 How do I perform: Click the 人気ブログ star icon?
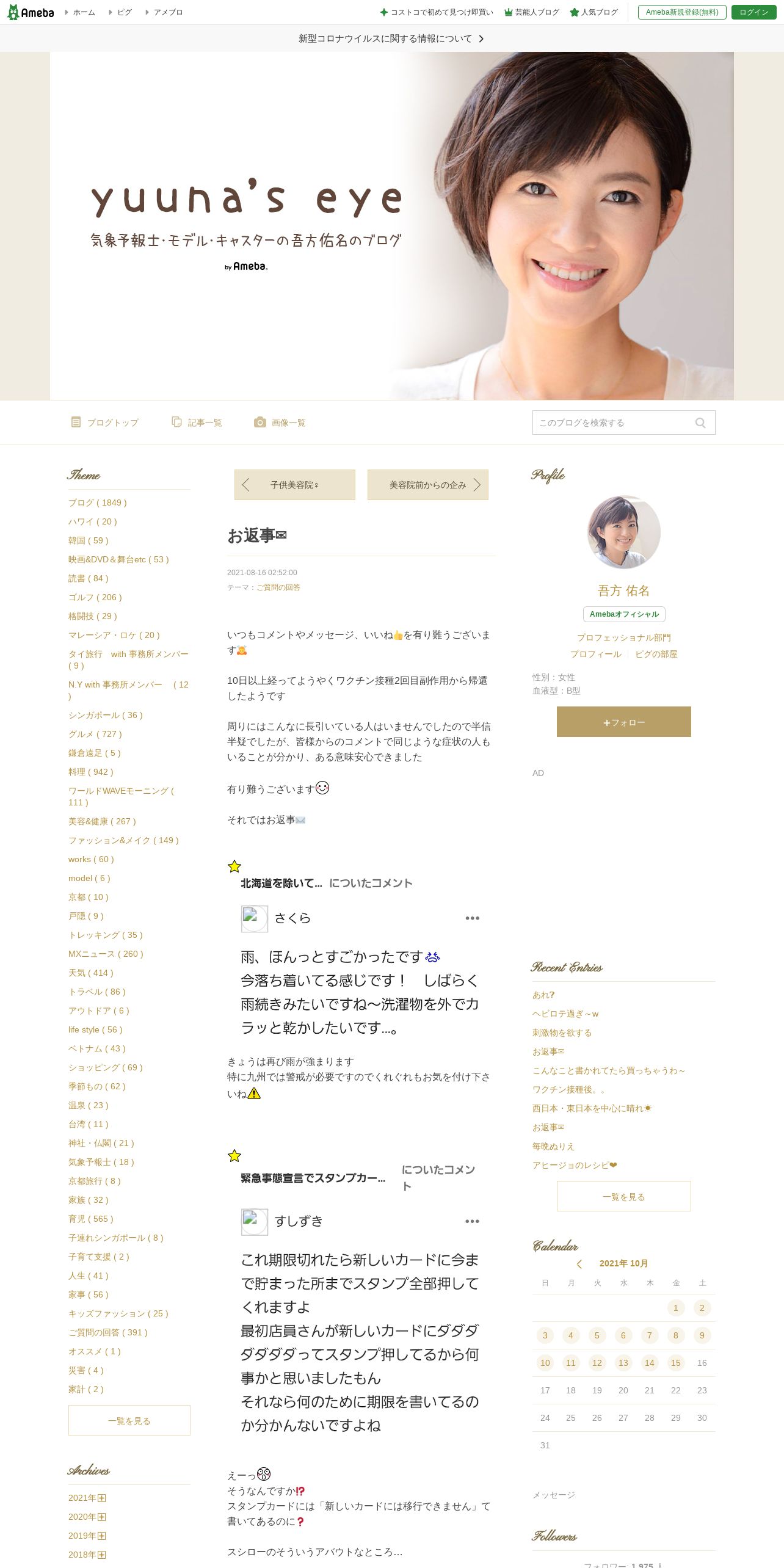(x=574, y=12)
